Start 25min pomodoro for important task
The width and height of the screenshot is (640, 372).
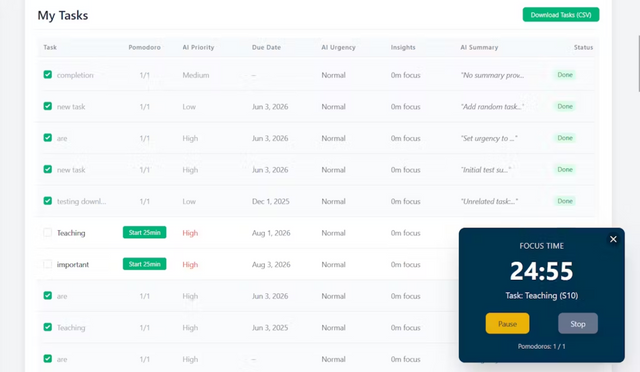[144, 264]
